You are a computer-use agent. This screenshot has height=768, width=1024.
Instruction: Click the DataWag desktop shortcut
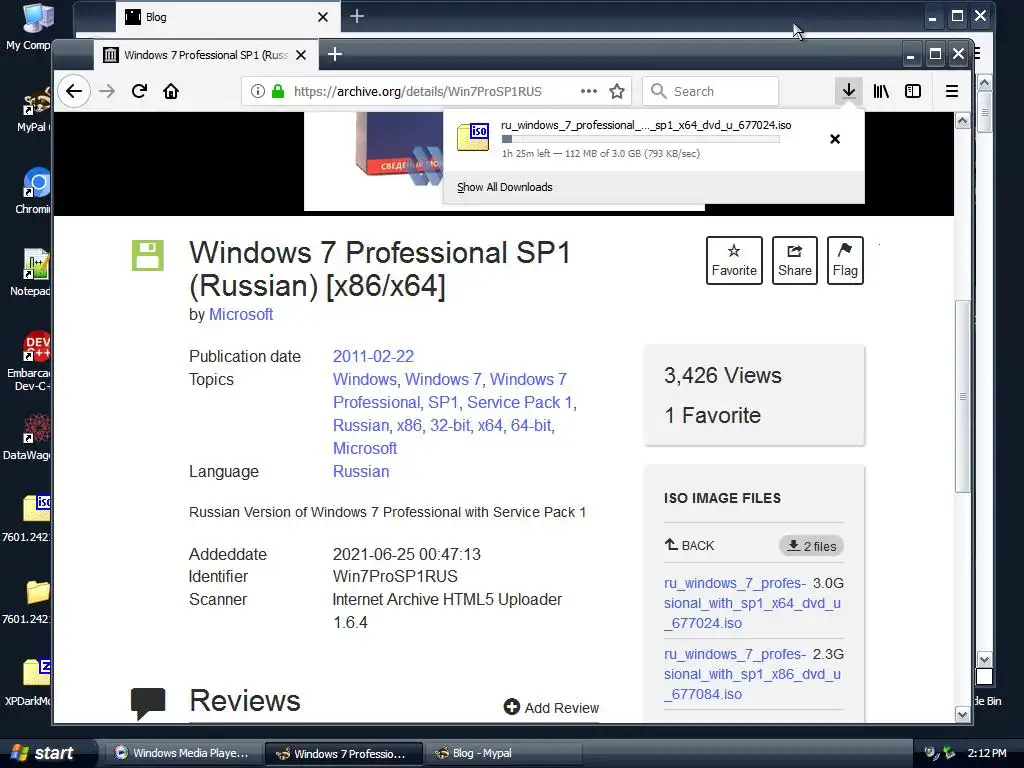(x=29, y=438)
